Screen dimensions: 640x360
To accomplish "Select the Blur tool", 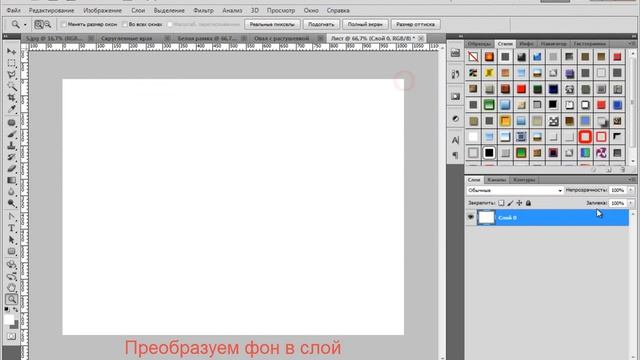I will click(11, 191).
